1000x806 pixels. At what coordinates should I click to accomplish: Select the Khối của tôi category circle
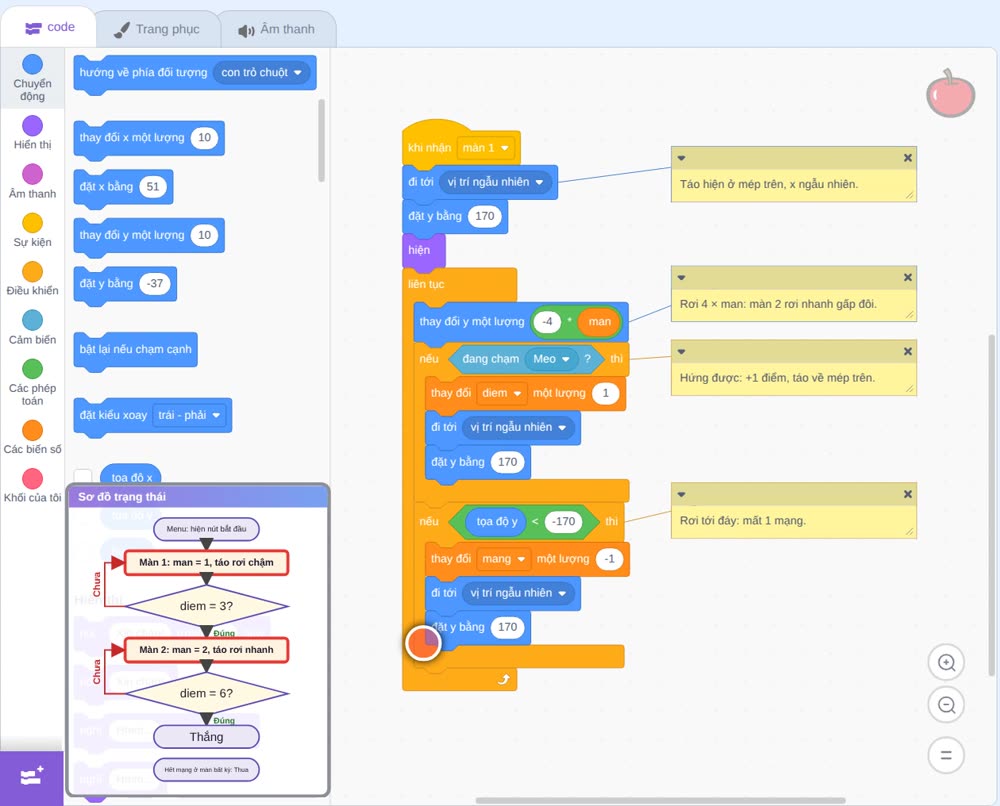(33, 478)
